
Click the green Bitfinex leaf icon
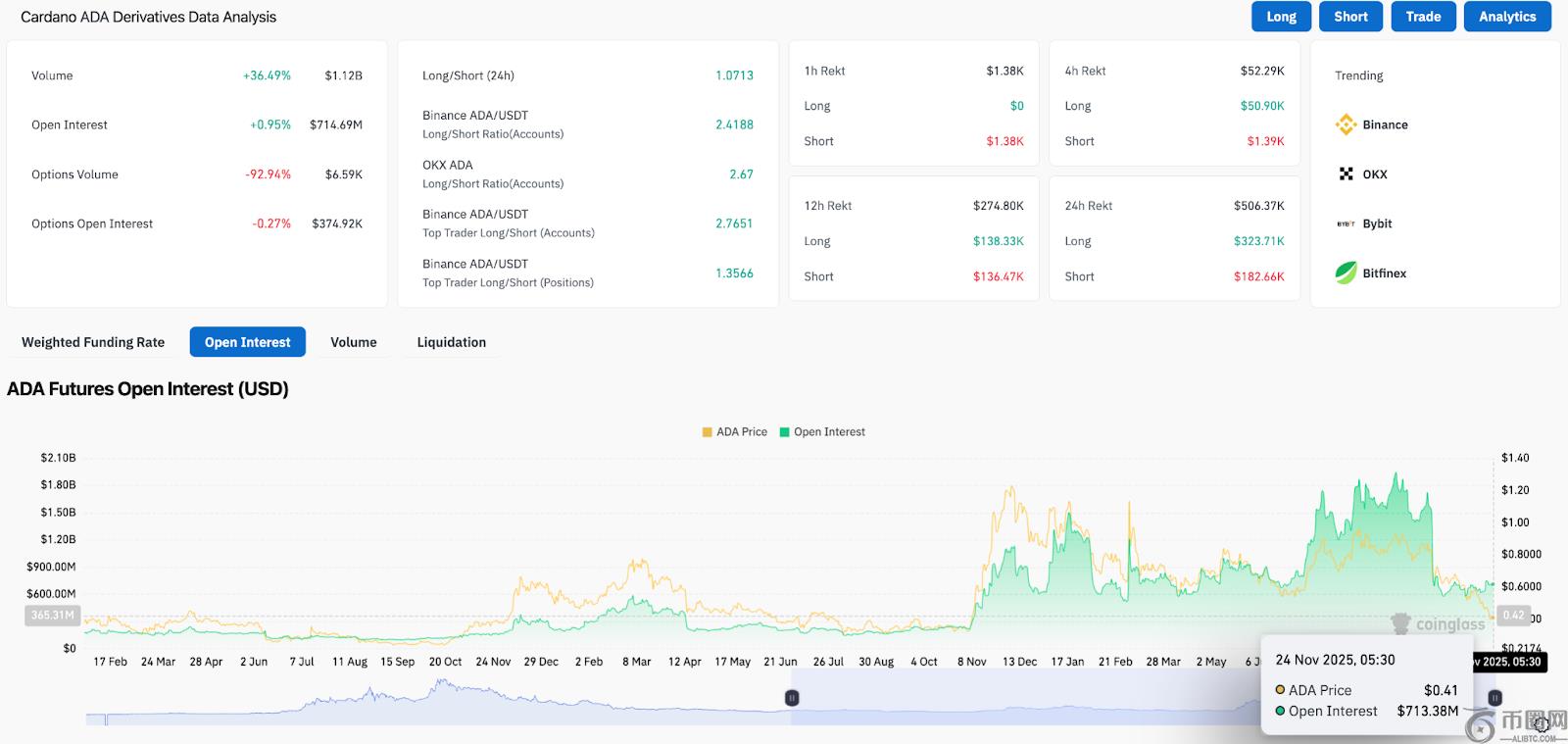click(1346, 273)
